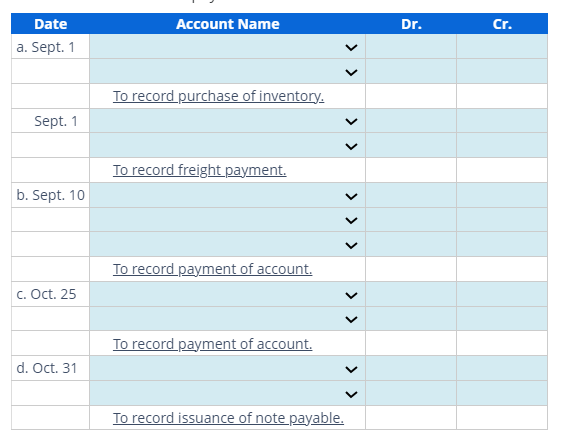This screenshot has width=570, height=439.
Task: Click Dr. field in c. Oct. 25 row
Action: click(411, 294)
